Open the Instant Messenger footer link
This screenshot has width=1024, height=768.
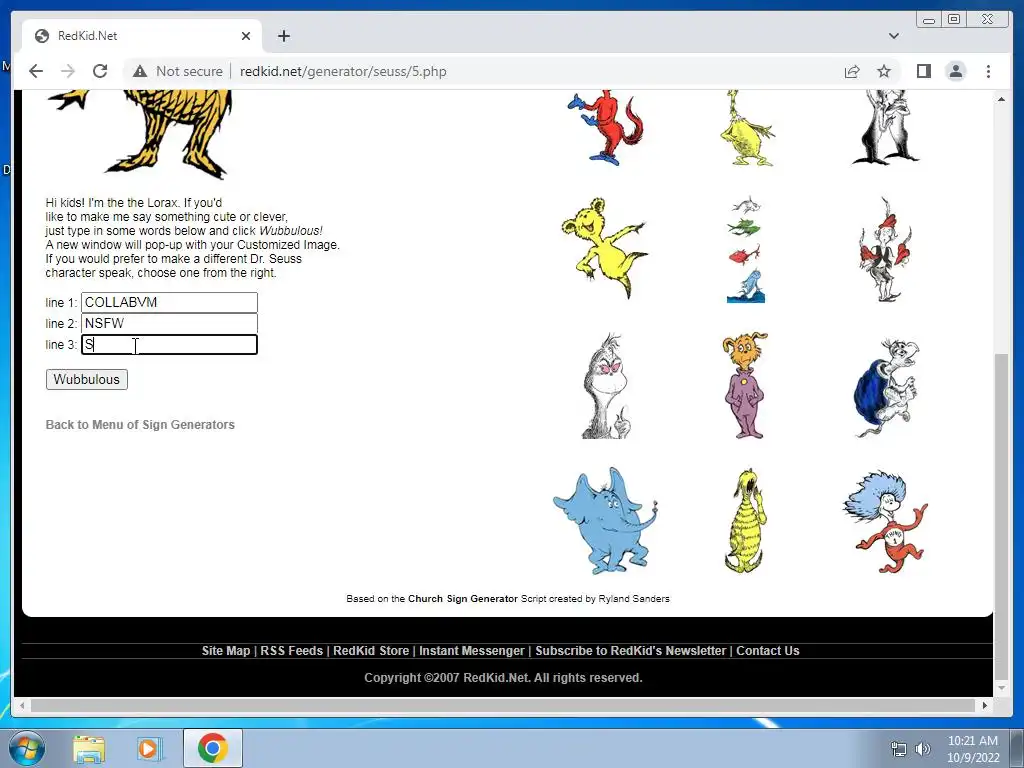click(472, 650)
